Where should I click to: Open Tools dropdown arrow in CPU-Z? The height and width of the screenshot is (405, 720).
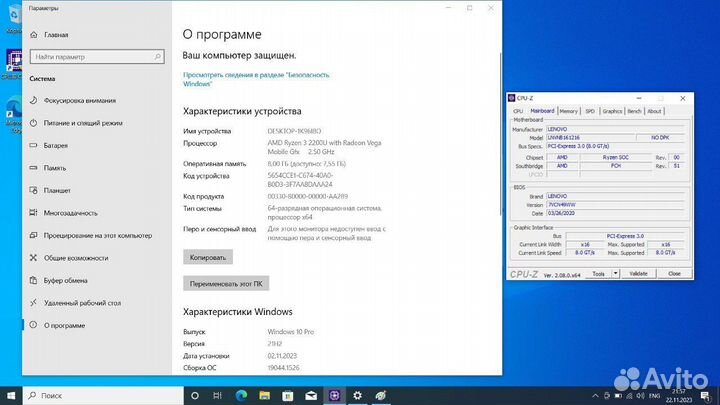615,274
